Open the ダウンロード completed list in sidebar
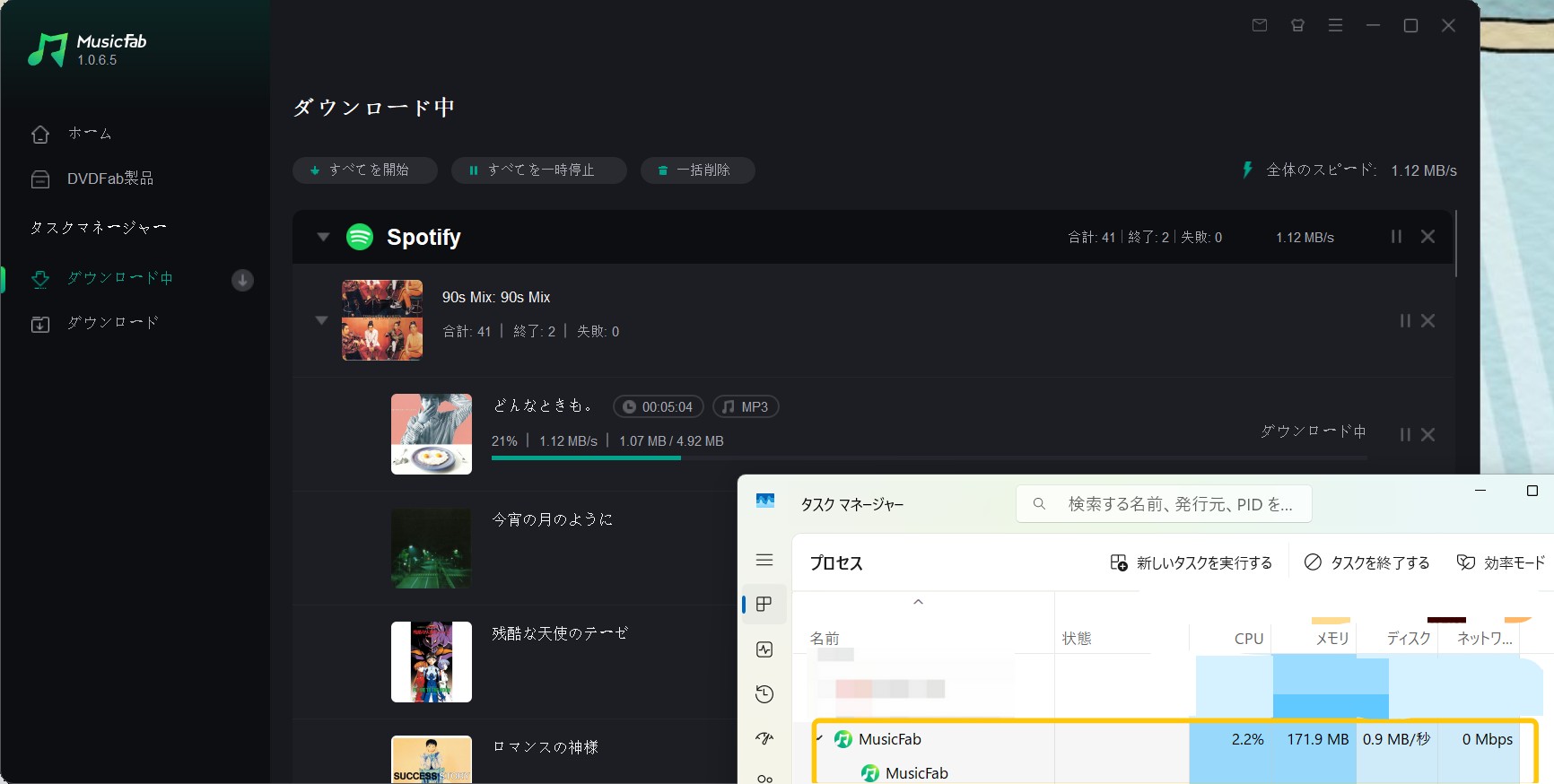 [x=94, y=323]
